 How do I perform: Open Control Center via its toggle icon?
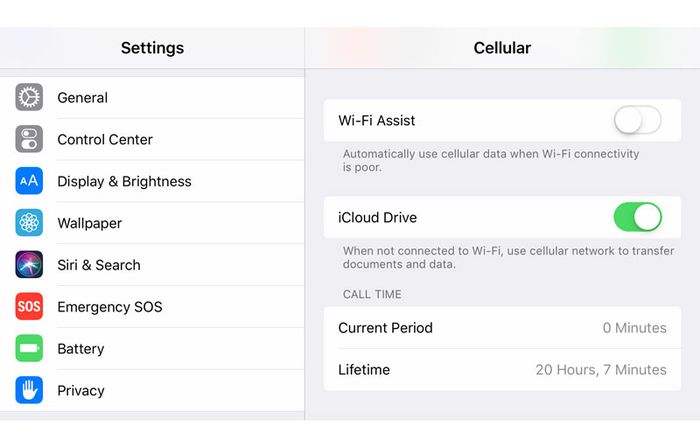pyautogui.click(x=29, y=139)
